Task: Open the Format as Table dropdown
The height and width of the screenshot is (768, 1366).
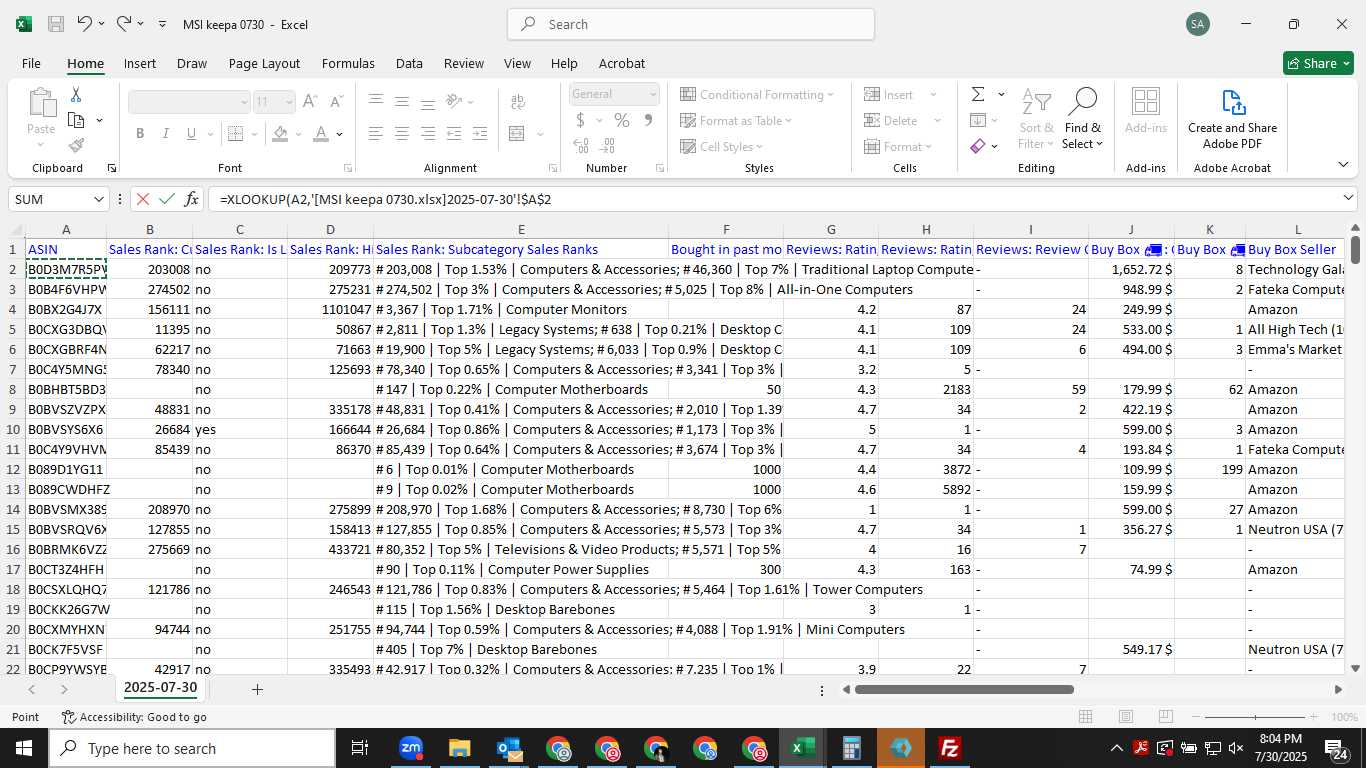Action: pyautogui.click(x=736, y=120)
